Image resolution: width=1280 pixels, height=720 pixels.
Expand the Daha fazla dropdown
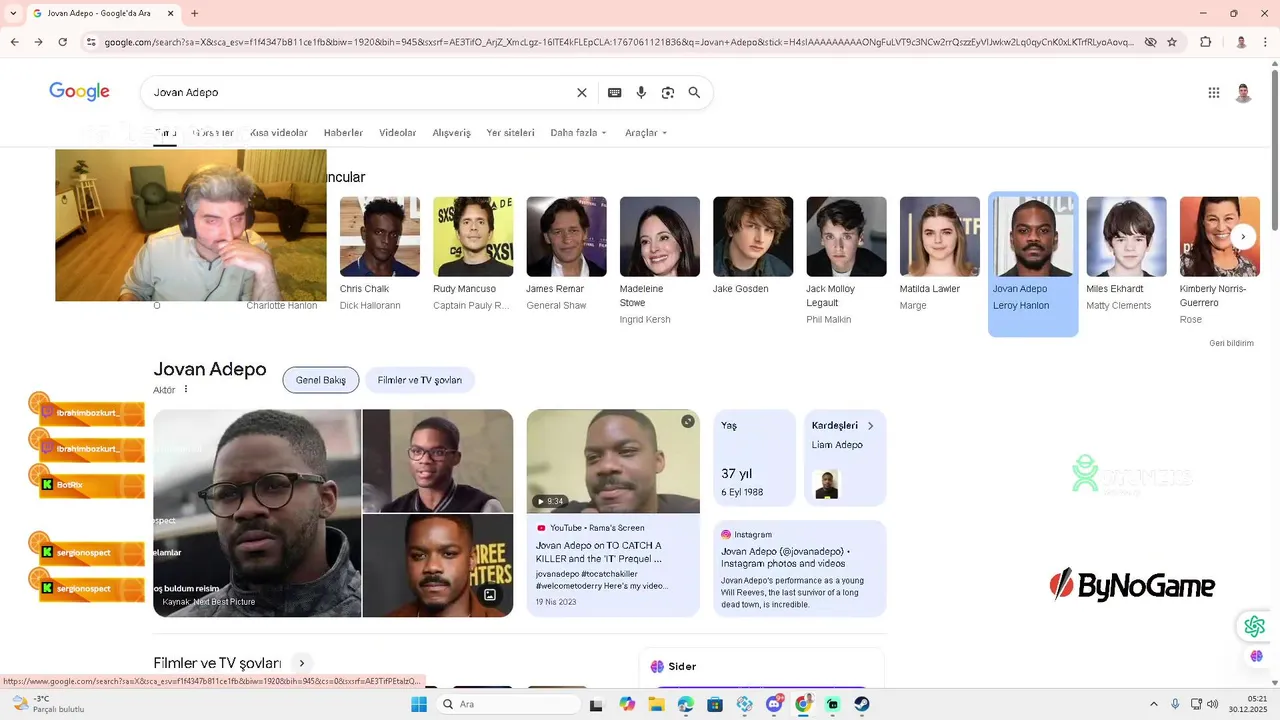(x=578, y=133)
